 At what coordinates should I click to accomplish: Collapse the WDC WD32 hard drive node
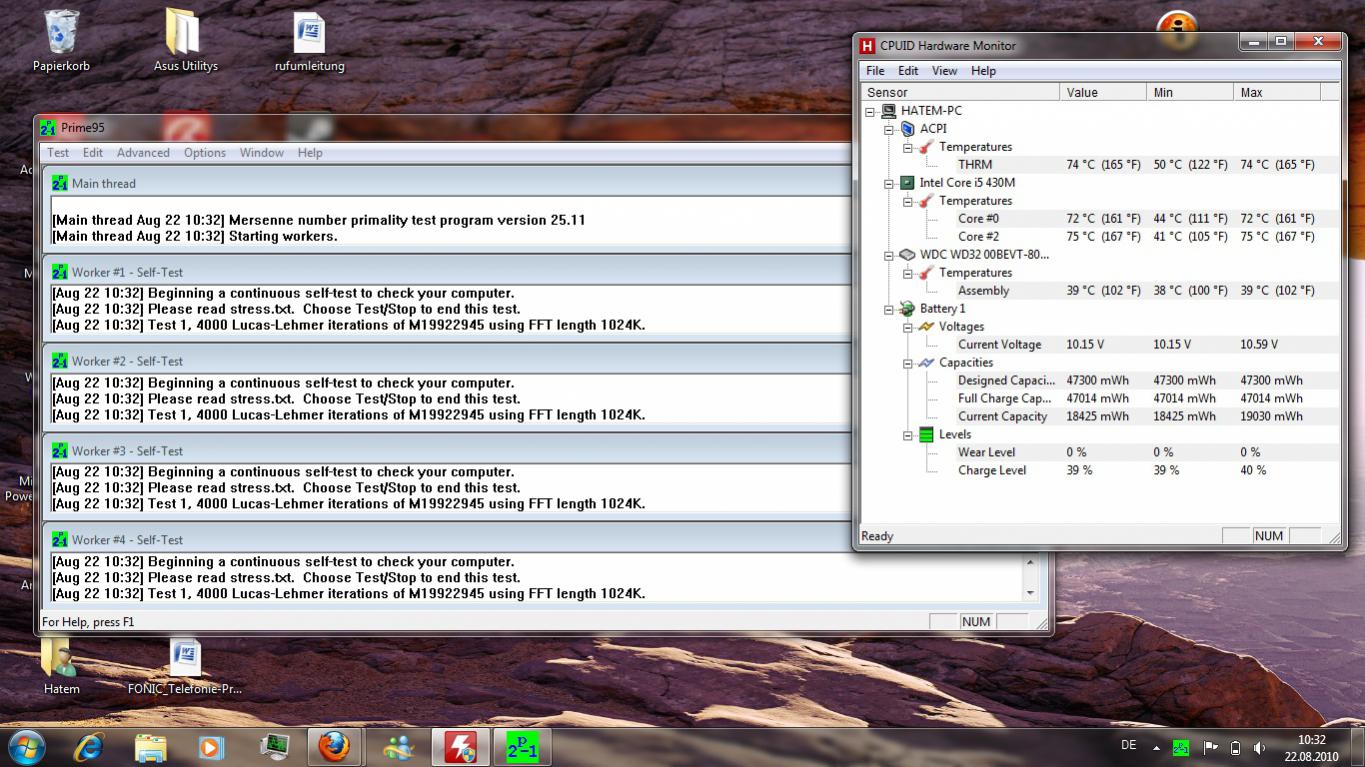click(888, 255)
